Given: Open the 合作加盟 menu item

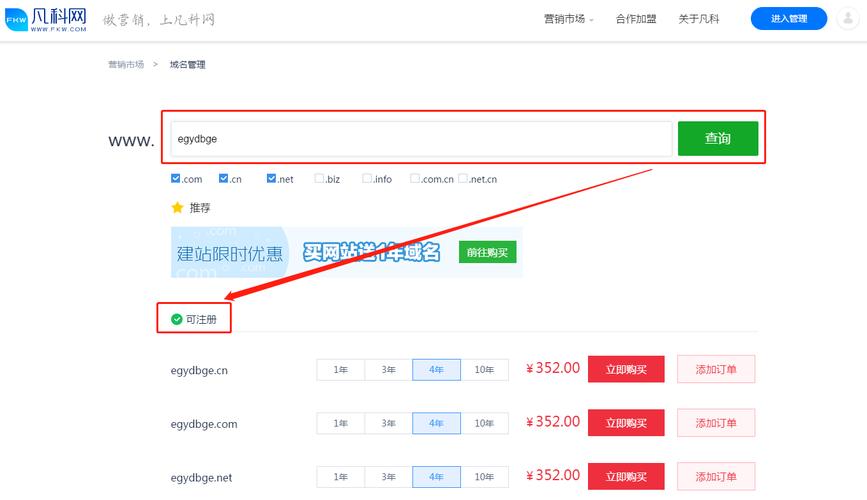Looking at the screenshot, I should (636, 19).
